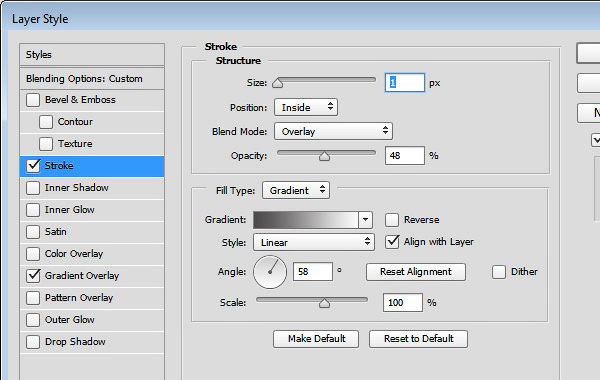
Task: Click the Scale percent input field
Action: coord(403,303)
